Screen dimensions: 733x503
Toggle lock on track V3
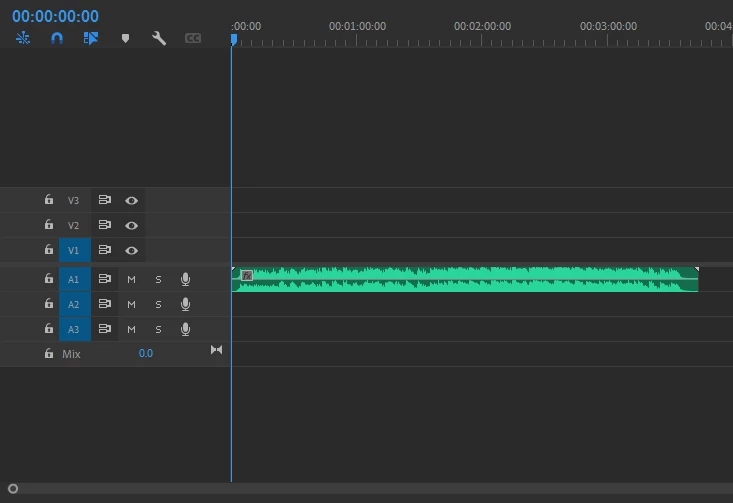click(49, 200)
